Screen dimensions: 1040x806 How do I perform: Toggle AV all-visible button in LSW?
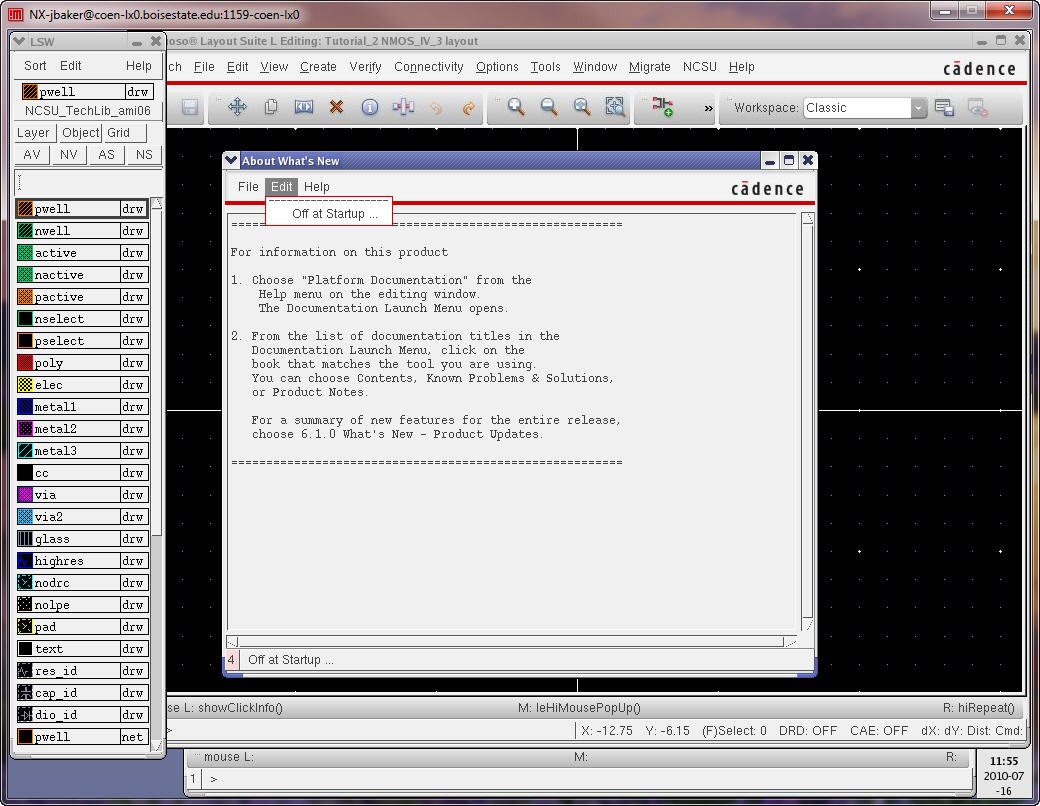[32, 155]
